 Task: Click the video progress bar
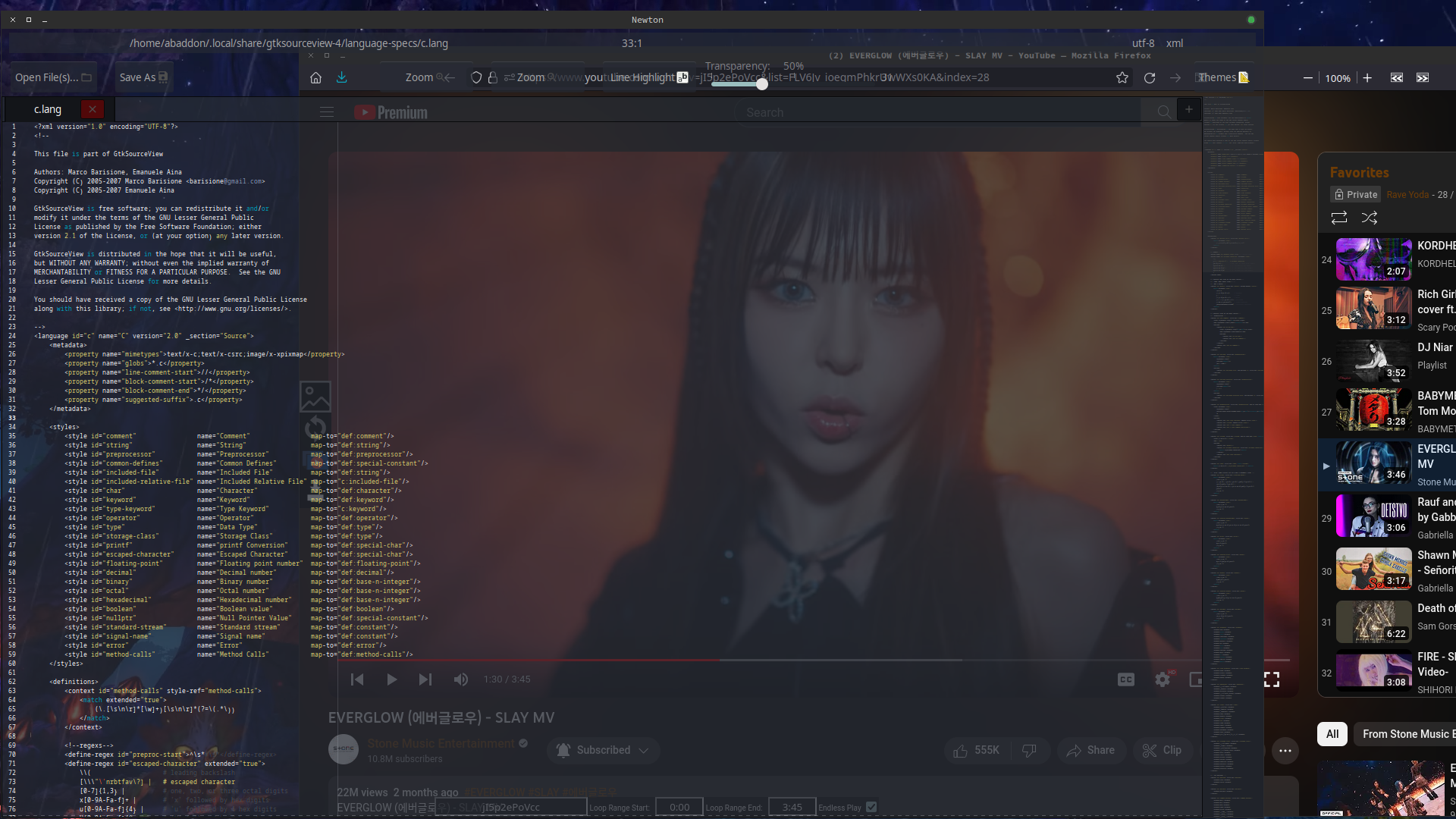click(814, 660)
